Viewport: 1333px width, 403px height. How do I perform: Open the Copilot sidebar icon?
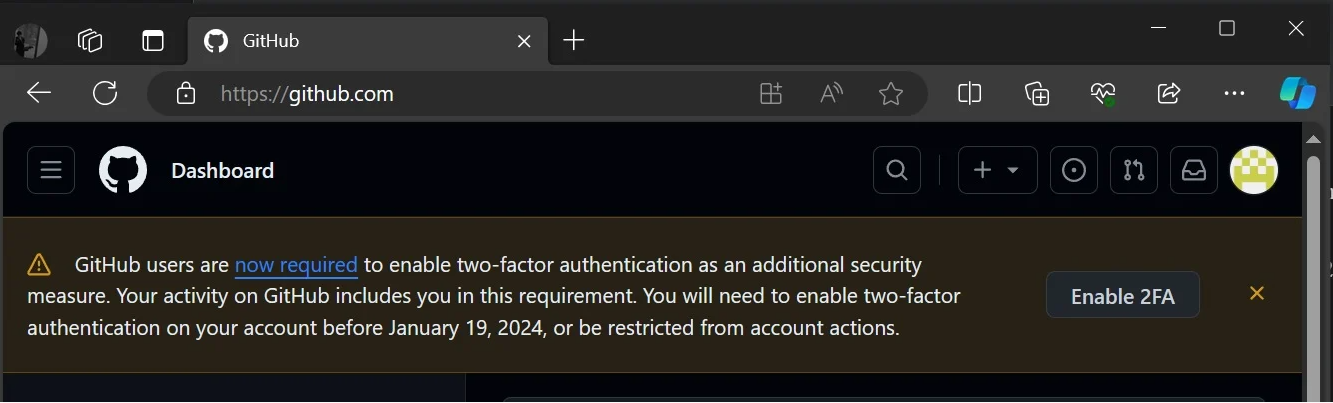click(x=1298, y=94)
